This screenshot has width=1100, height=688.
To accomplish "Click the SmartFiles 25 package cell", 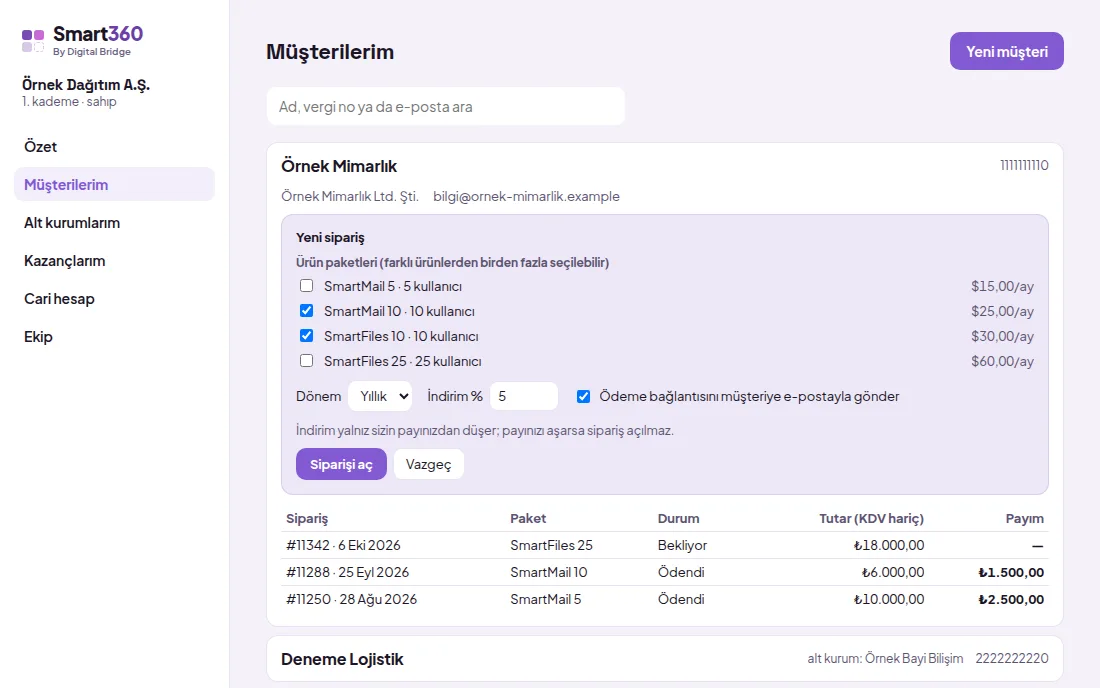I will tap(551, 545).
